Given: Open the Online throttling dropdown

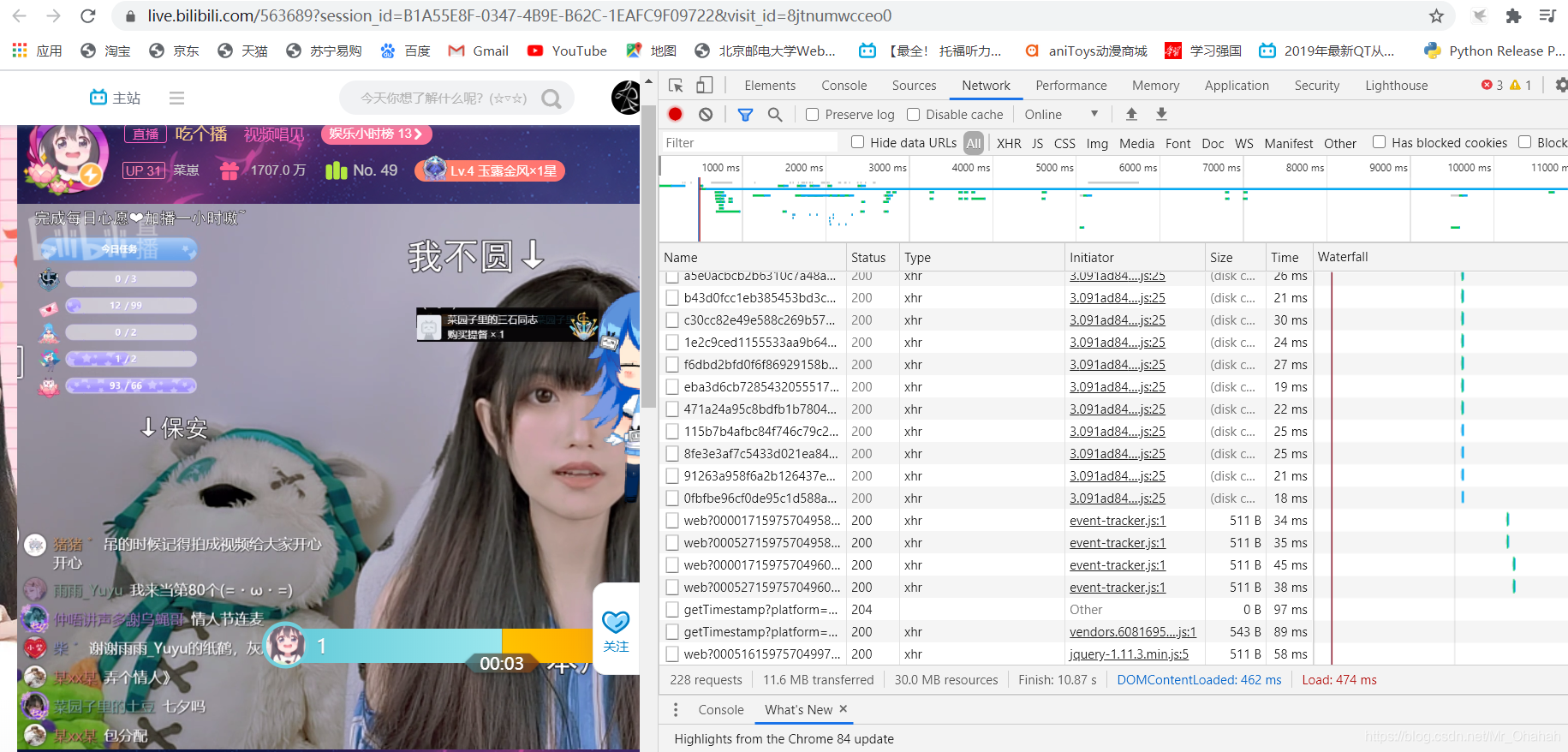Looking at the screenshot, I should [x=1061, y=114].
